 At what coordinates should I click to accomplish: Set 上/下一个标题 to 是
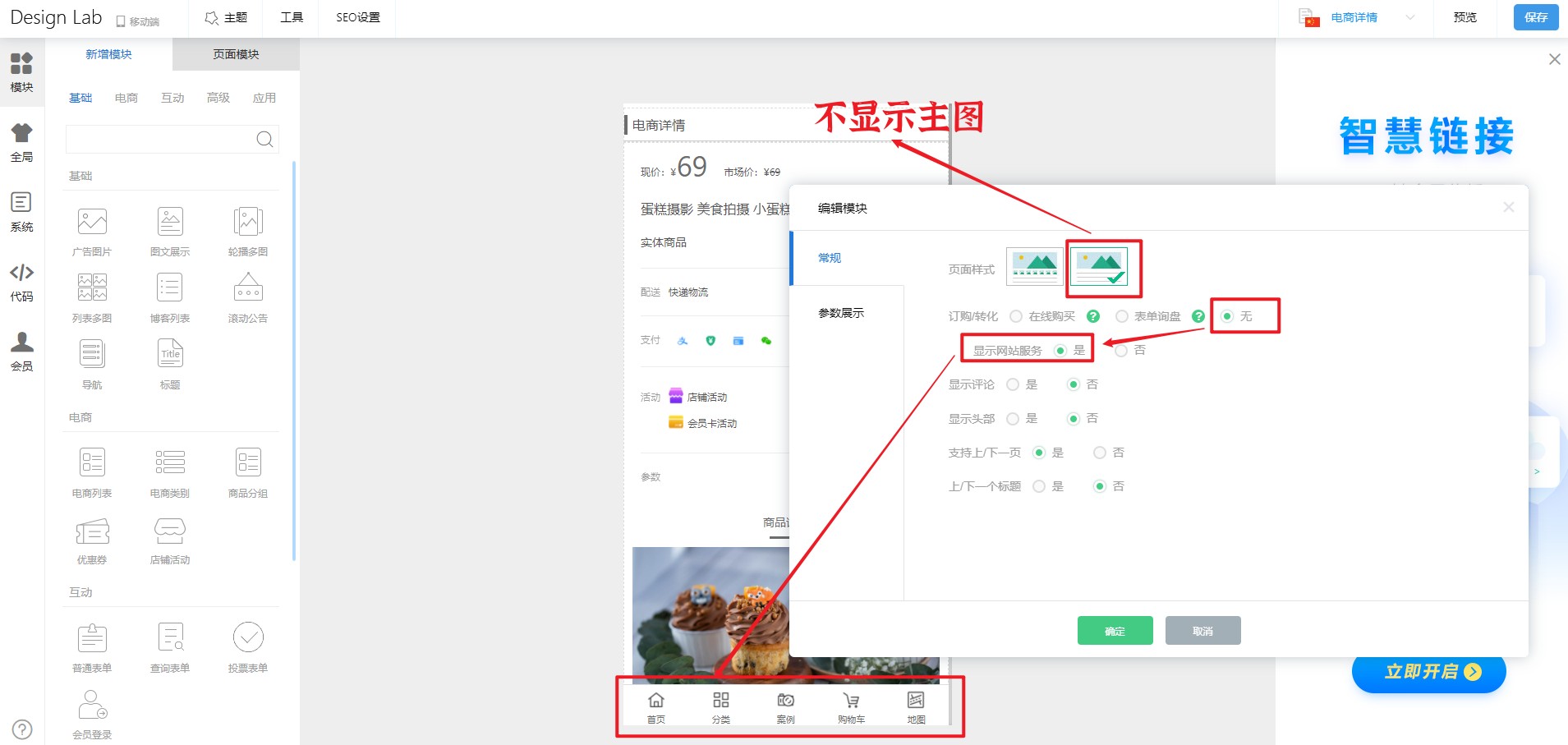click(1039, 486)
